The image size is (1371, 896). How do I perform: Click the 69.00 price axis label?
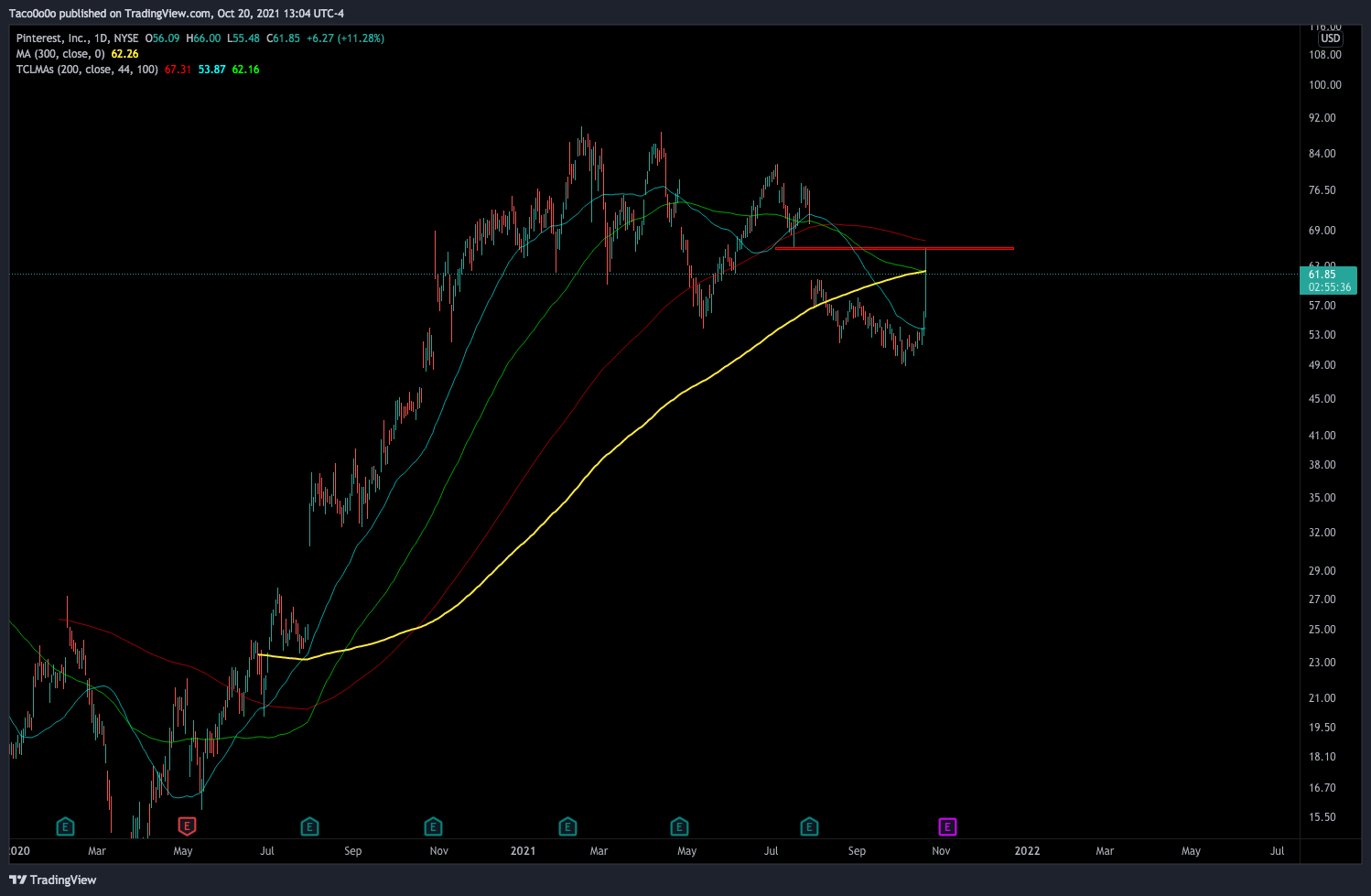[x=1322, y=231]
